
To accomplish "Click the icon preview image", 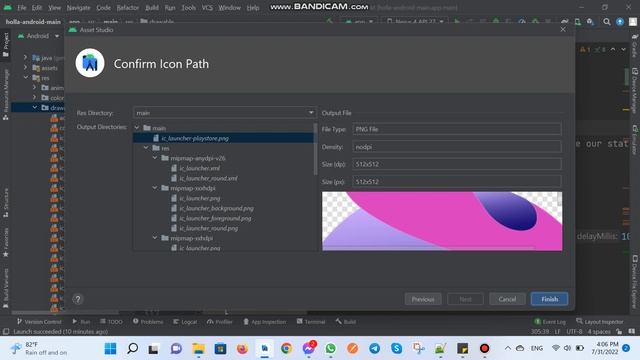I will 442,221.
